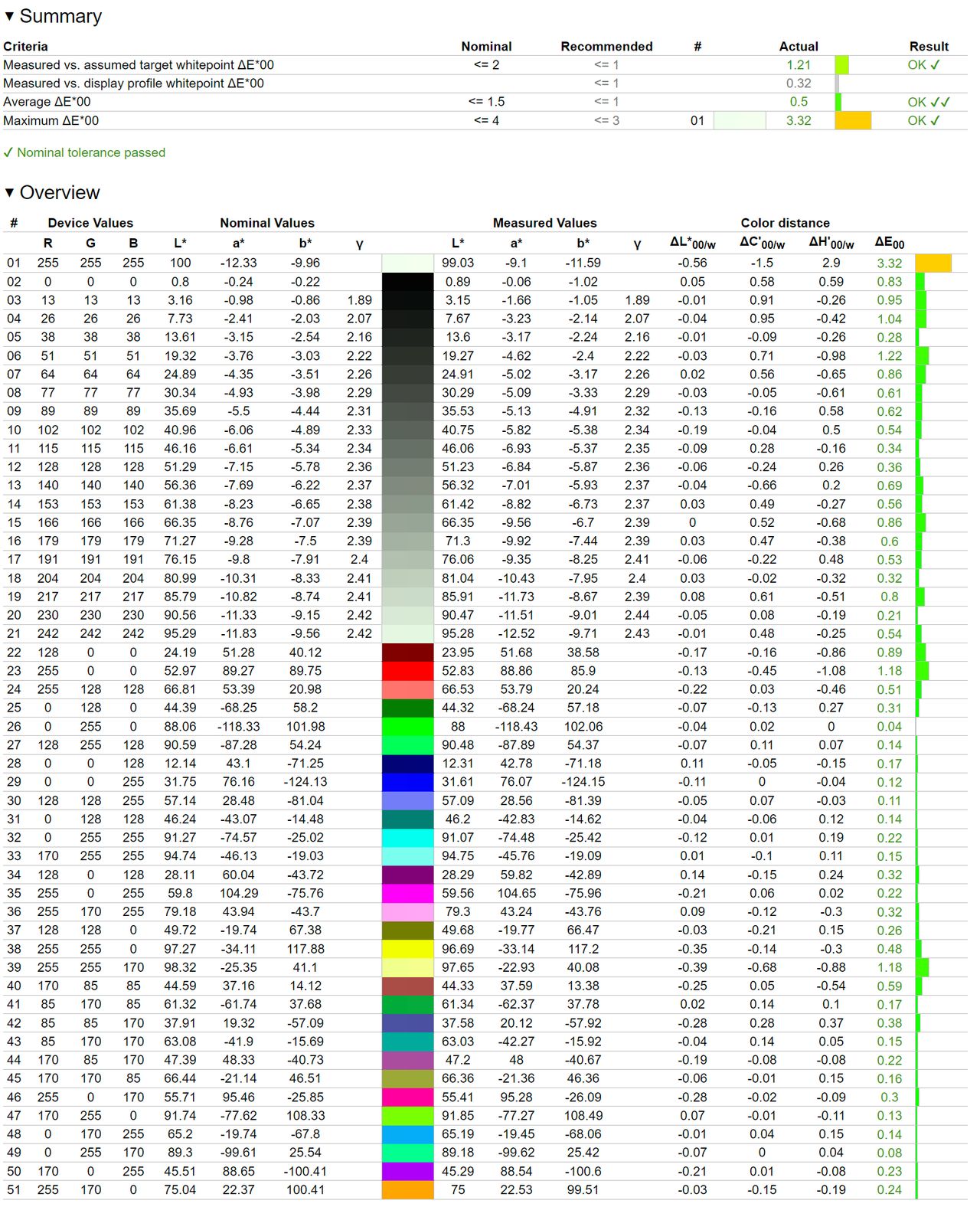Click the teal swatch in row 31
The height and width of the screenshot is (1207, 980).
[x=407, y=819]
